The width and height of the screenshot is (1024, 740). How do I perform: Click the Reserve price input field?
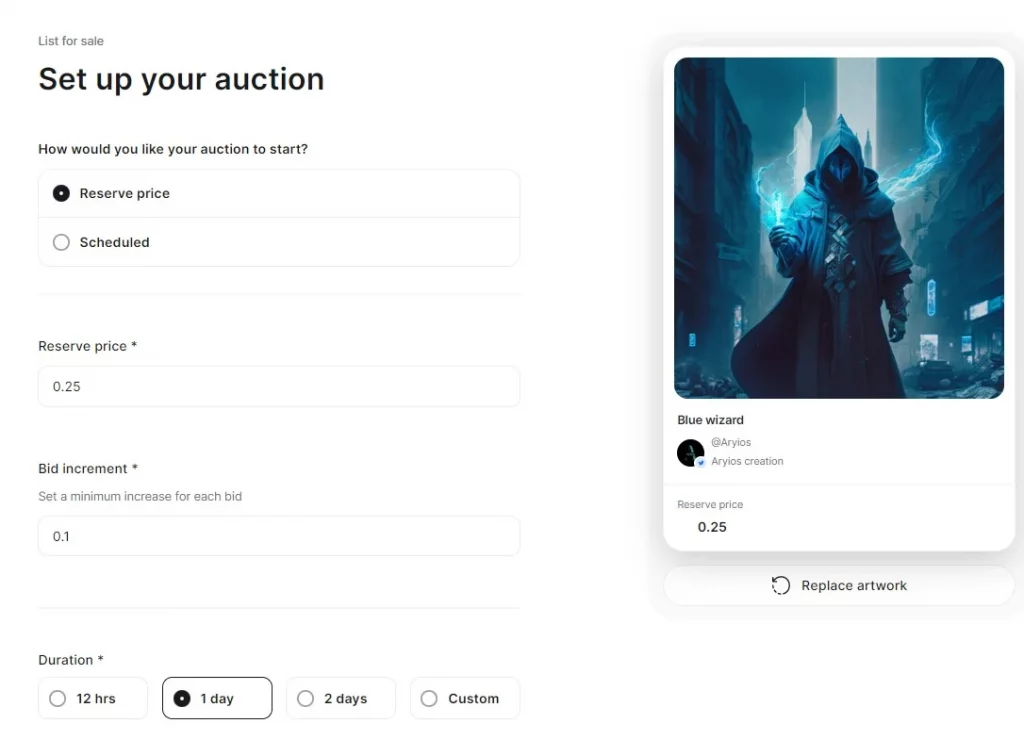(x=279, y=387)
